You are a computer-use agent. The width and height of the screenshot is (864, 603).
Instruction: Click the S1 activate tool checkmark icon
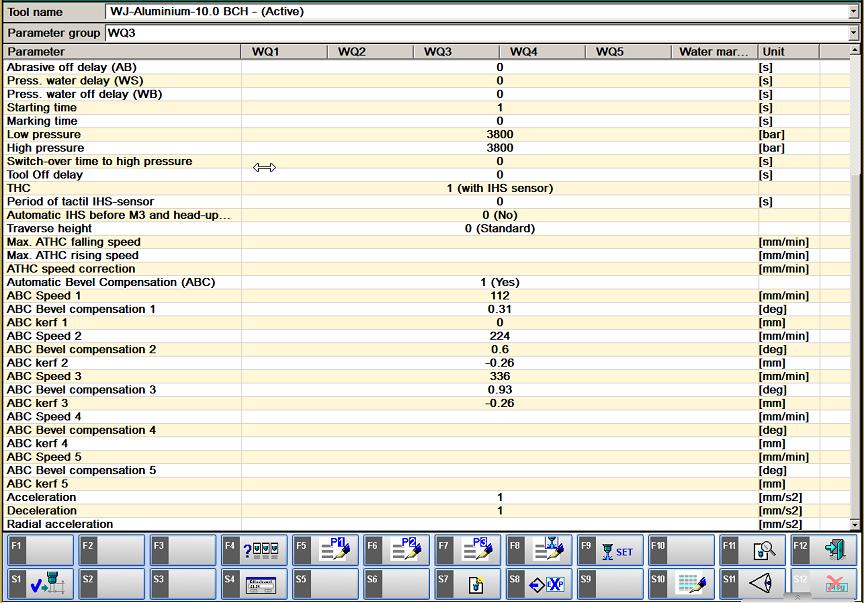coord(46,583)
